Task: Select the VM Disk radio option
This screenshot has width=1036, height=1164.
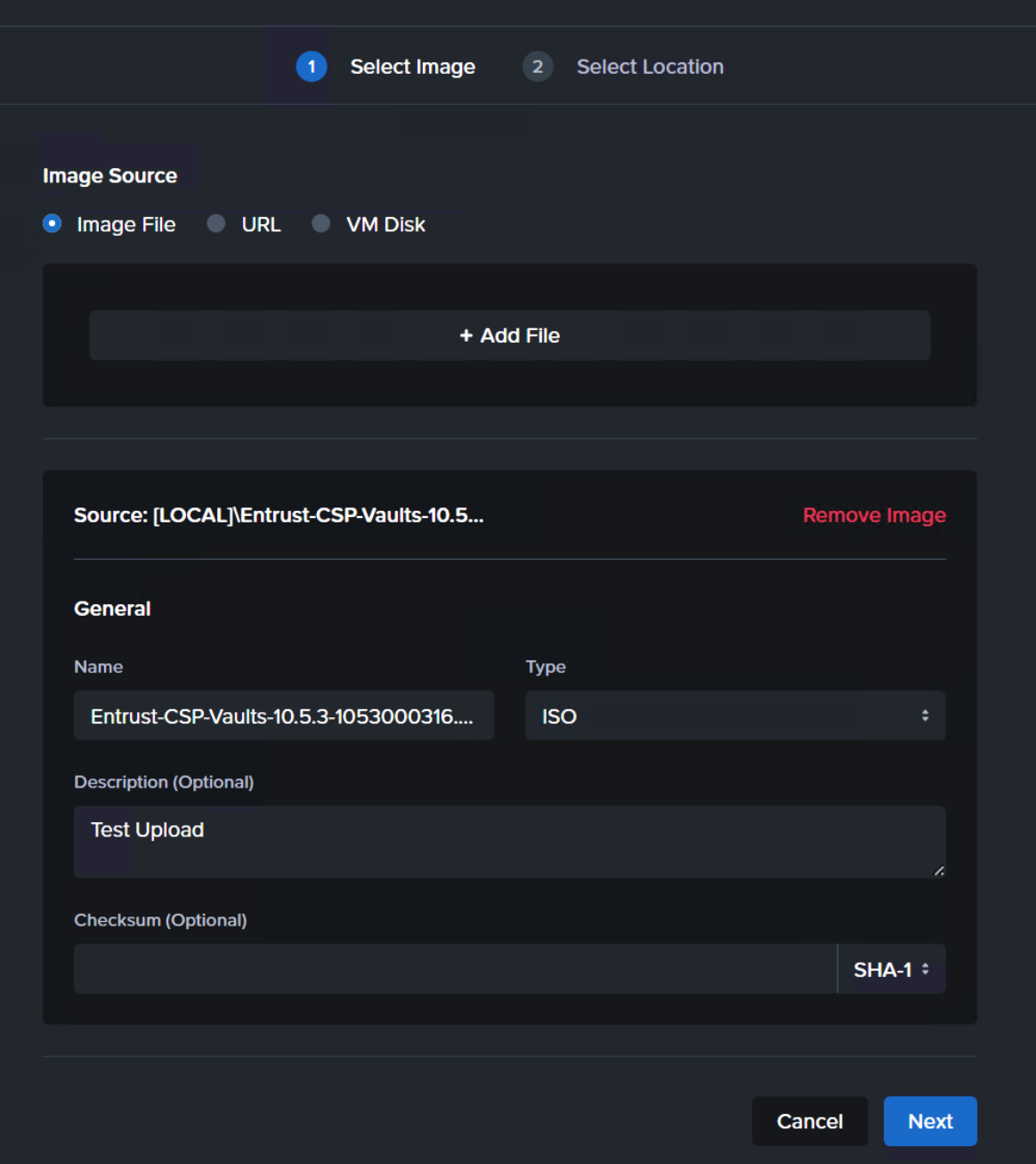Action: pos(321,223)
